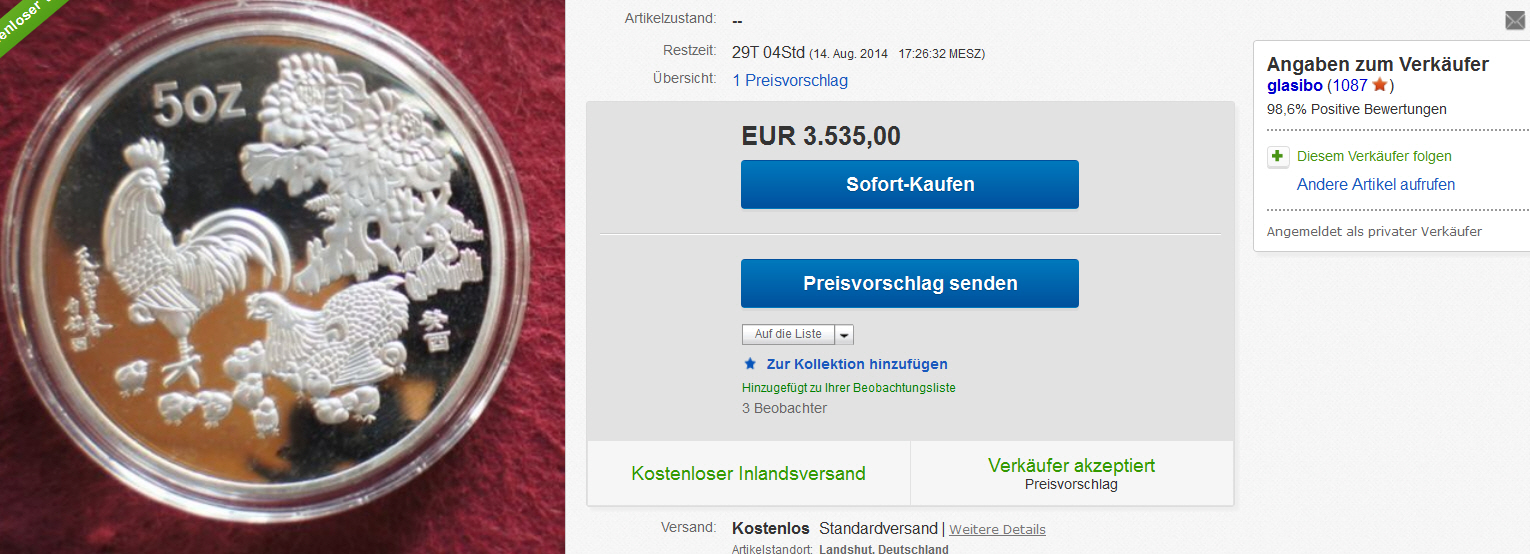Click the green plus follow-seller icon
Image resolution: width=1530 pixels, height=554 pixels.
[x=1278, y=157]
